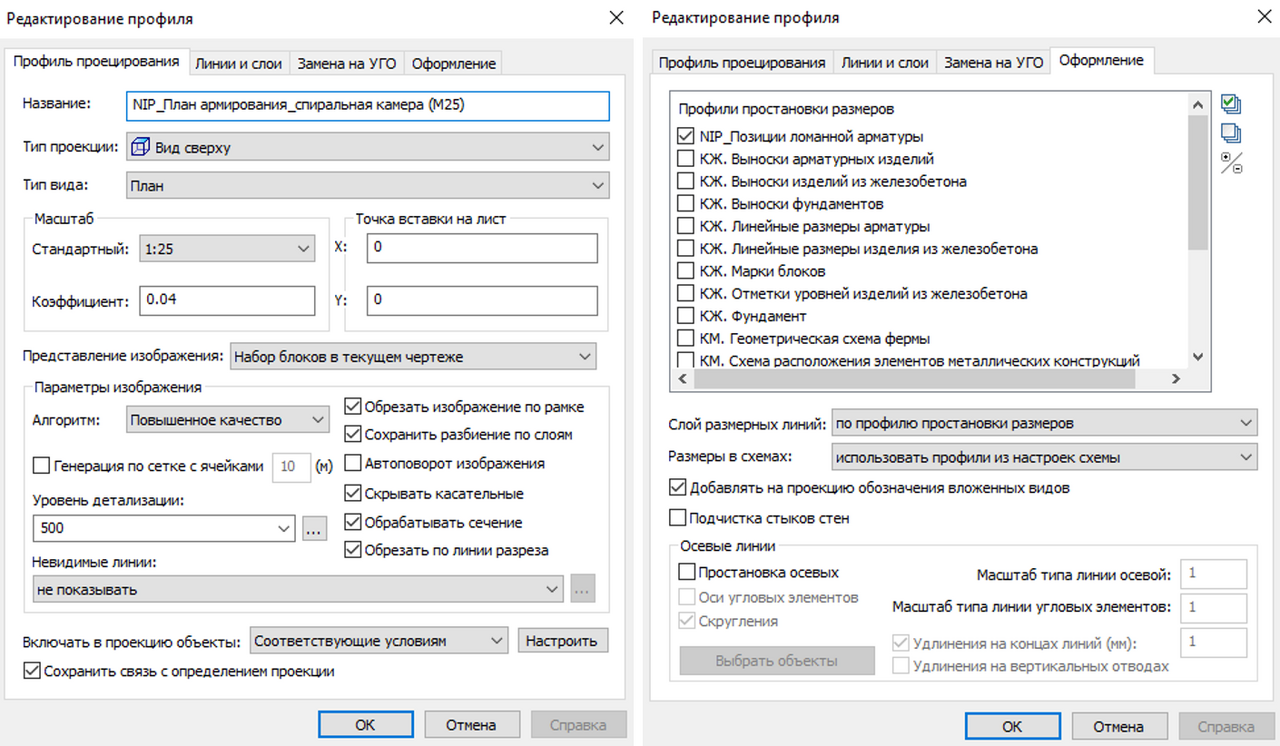Open Линии и слои tab in right dialog
Viewport: 1280px width, 746px height.
[x=885, y=62]
